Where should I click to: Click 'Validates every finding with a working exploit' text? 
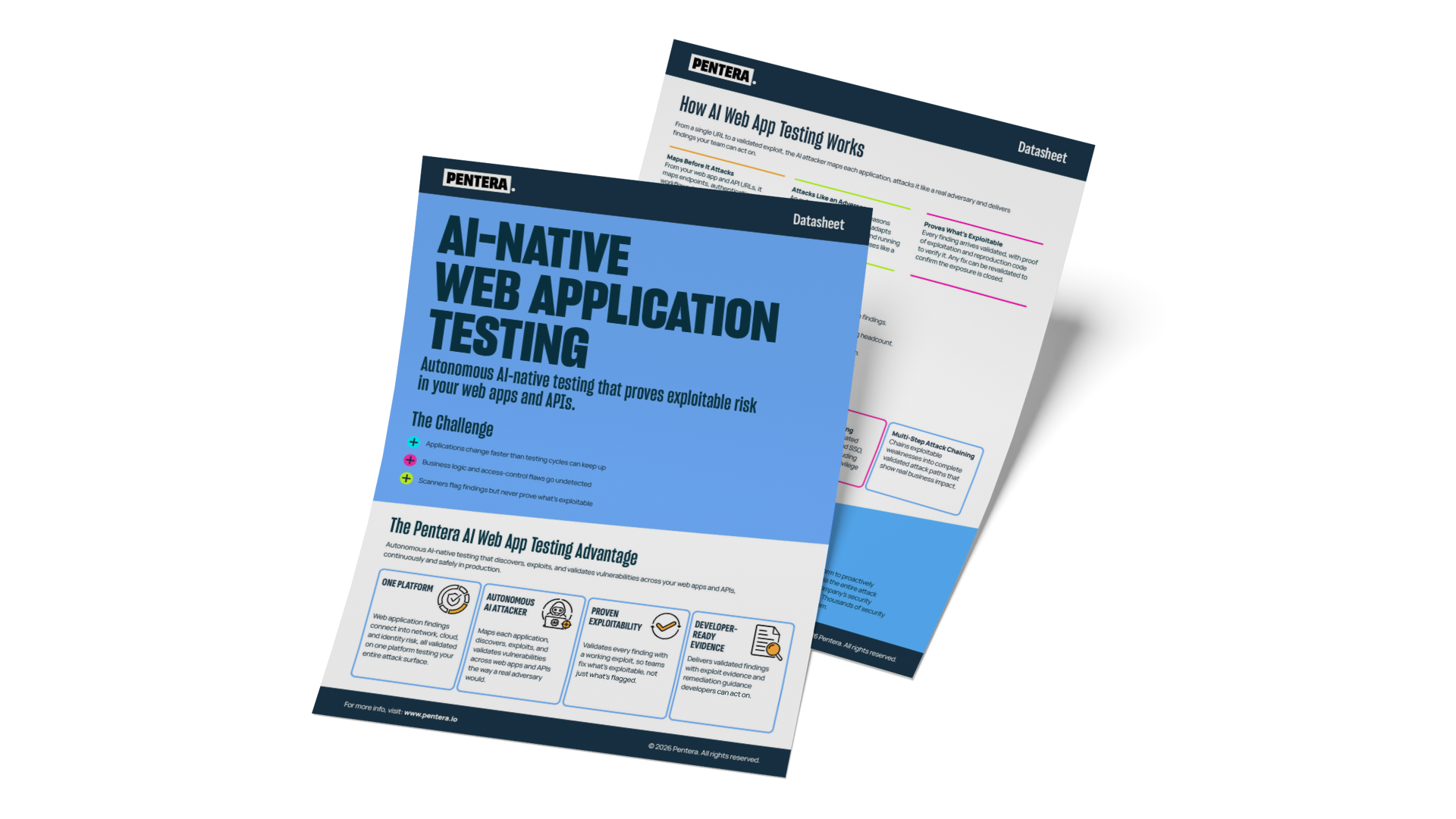point(621,662)
